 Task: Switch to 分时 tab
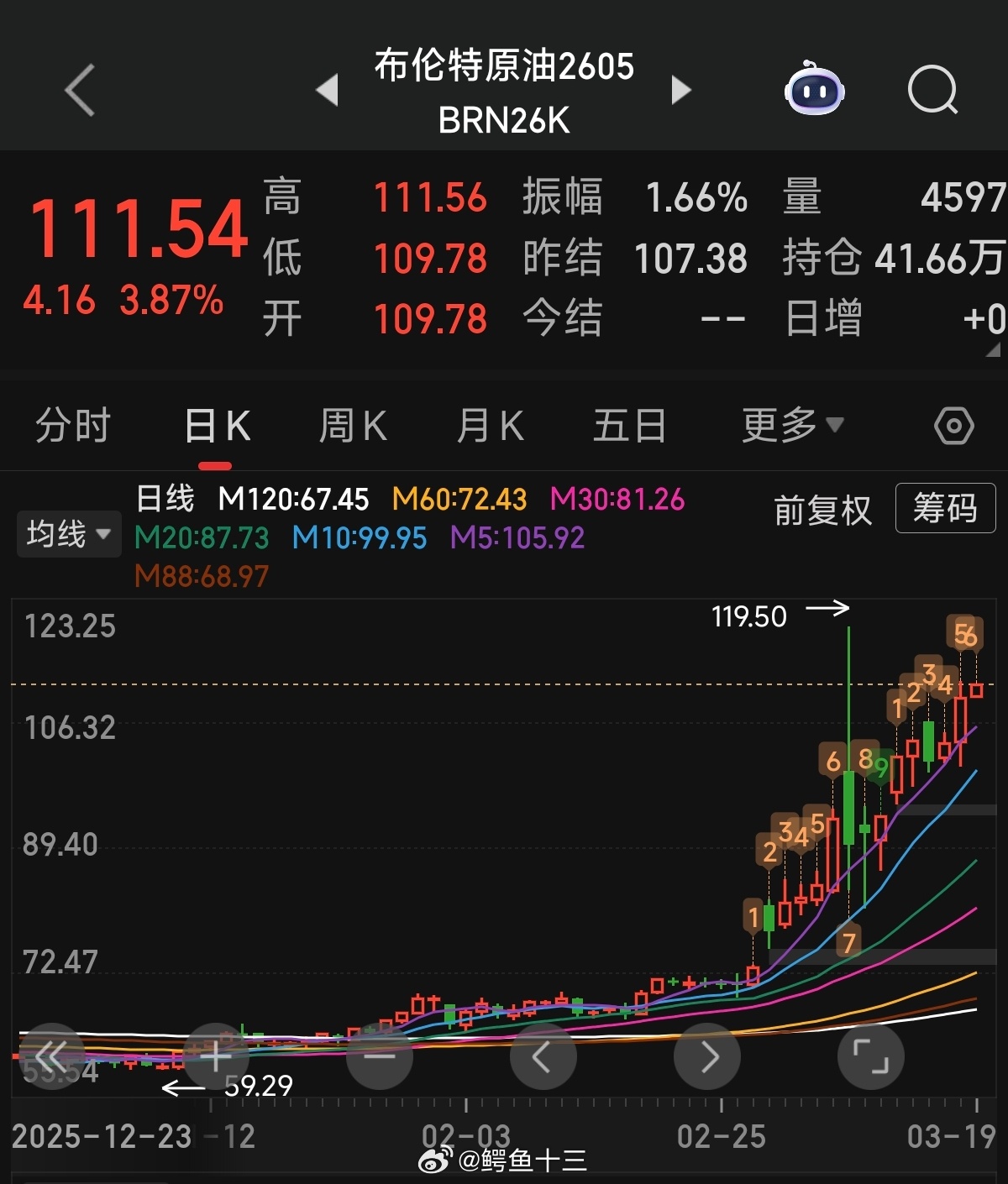pyautogui.click(x=73, y=426)
